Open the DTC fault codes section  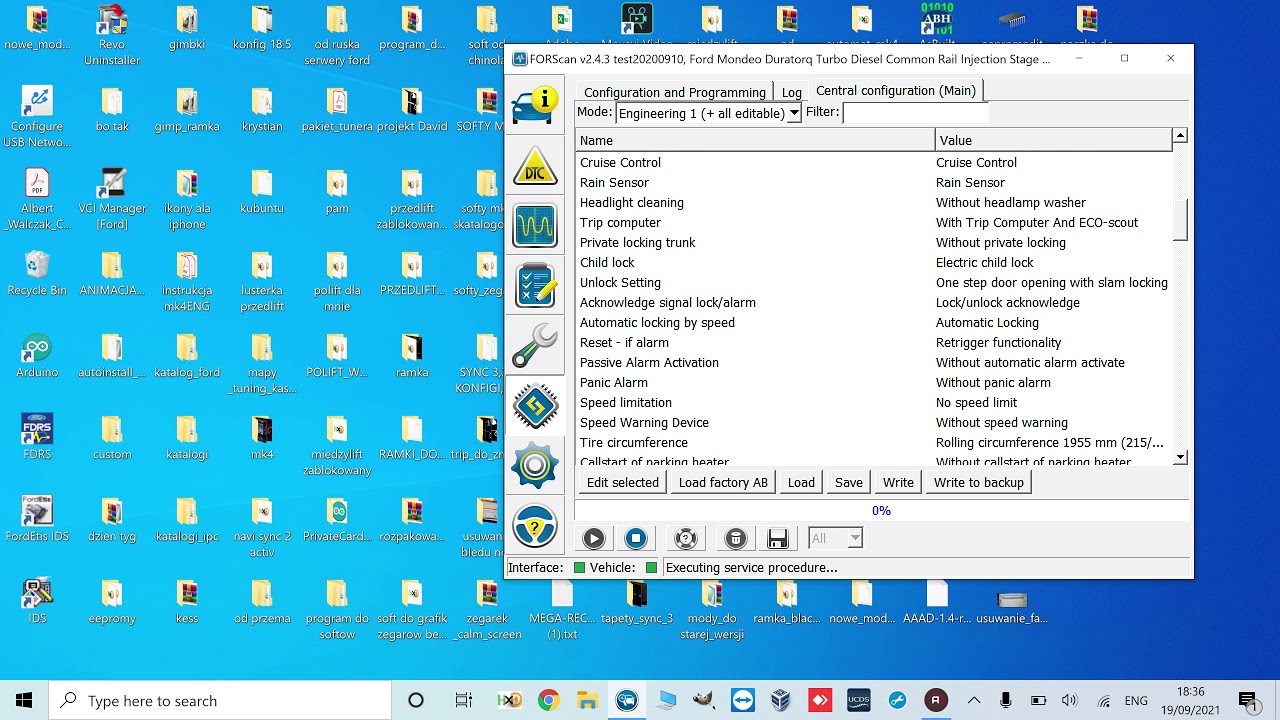click(535, 166)
